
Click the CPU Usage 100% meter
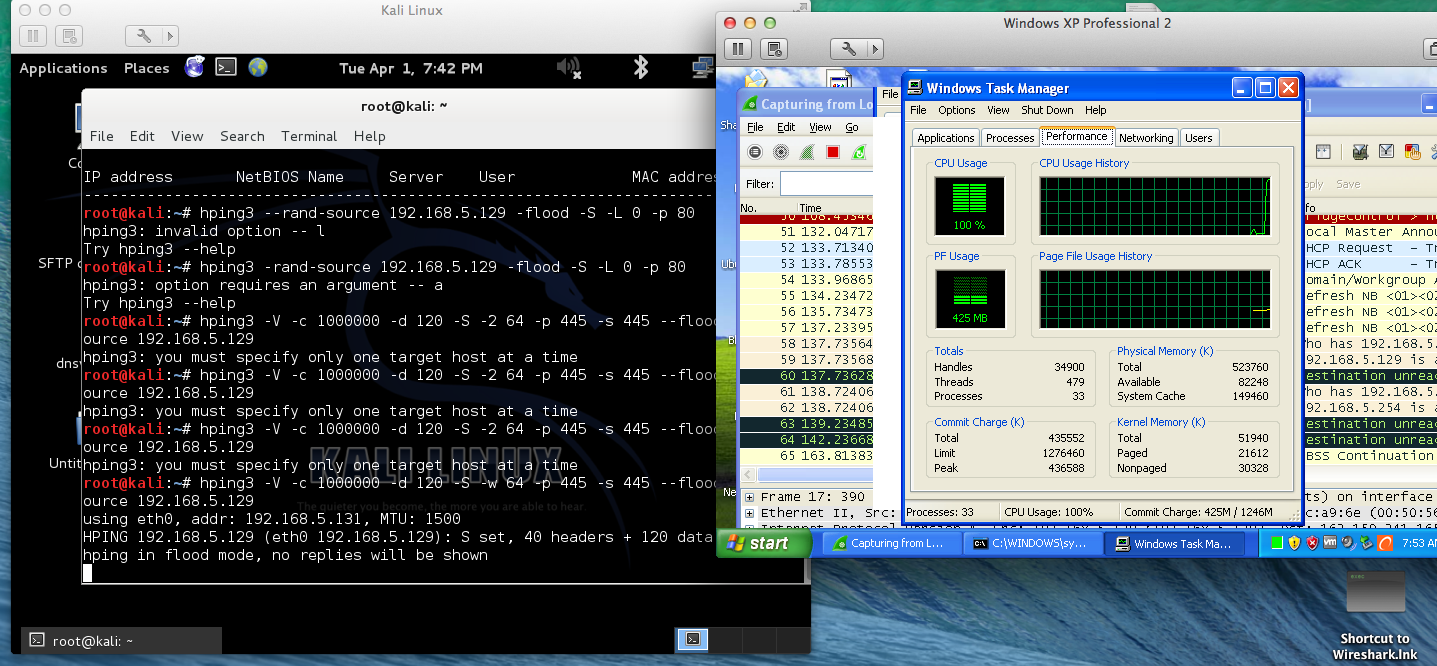(968, 205)
